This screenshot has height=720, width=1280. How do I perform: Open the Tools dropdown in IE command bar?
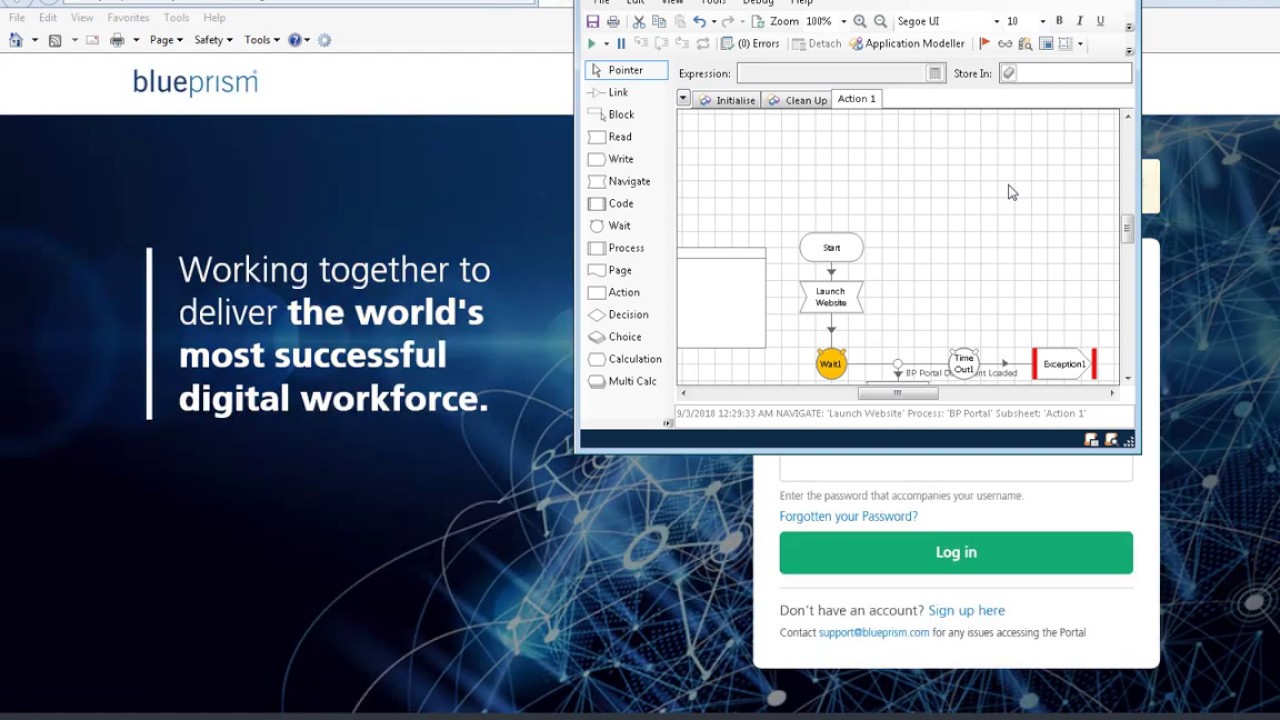tap(262, 40)
